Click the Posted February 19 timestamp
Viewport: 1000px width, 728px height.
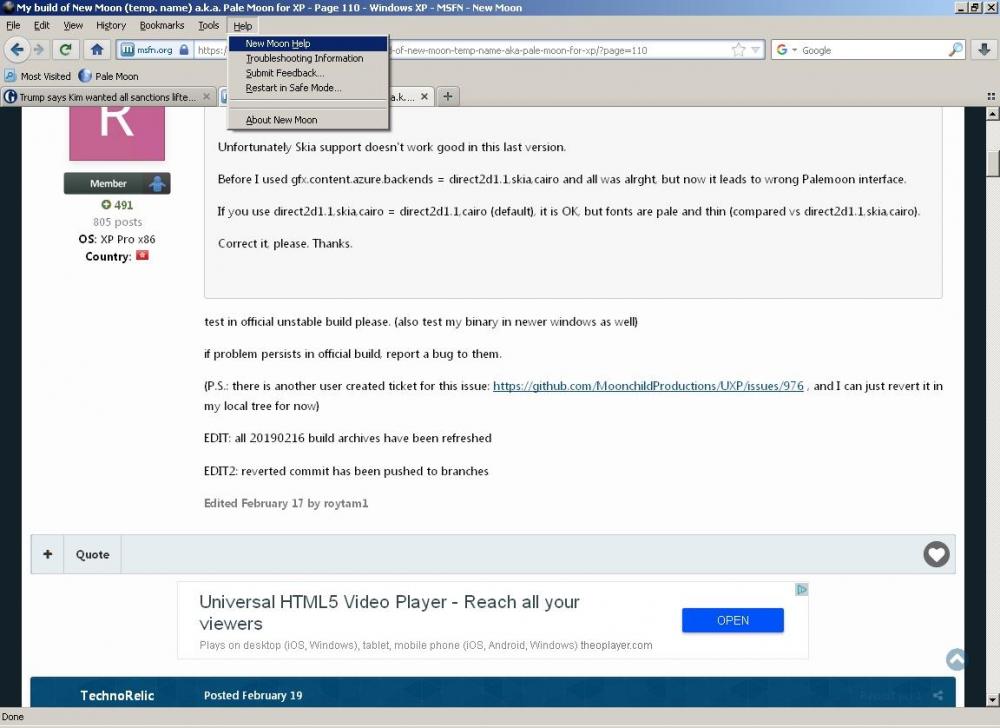click(253, 695)
